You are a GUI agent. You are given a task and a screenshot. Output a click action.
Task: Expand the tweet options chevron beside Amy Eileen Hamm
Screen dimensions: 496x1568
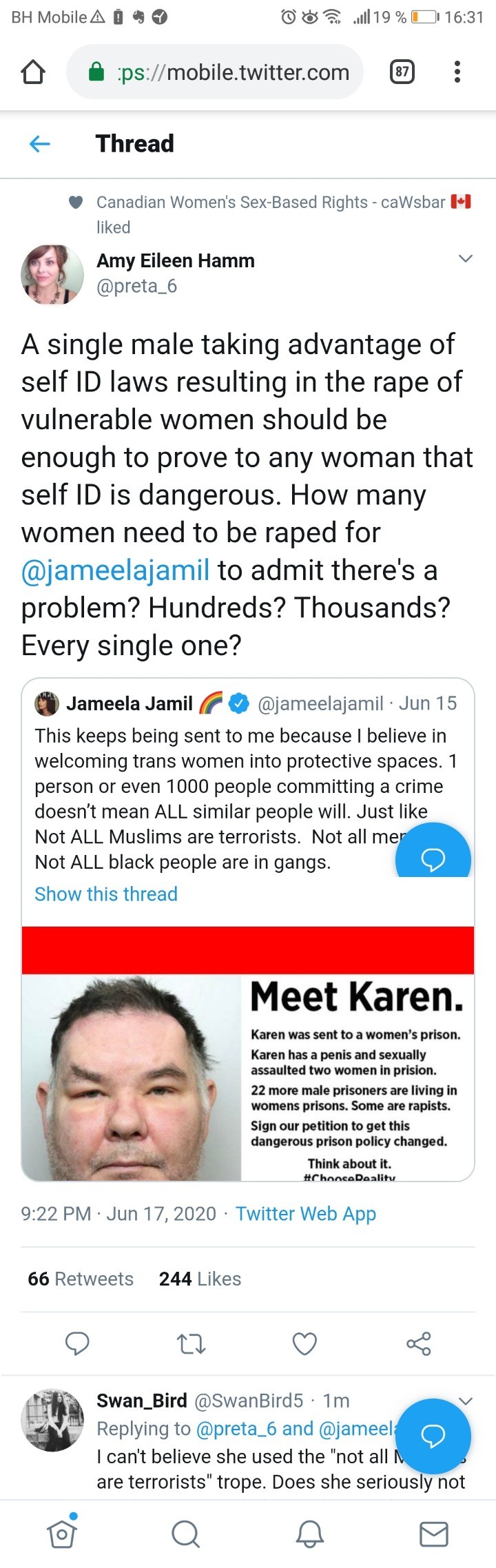coord(466,258)
